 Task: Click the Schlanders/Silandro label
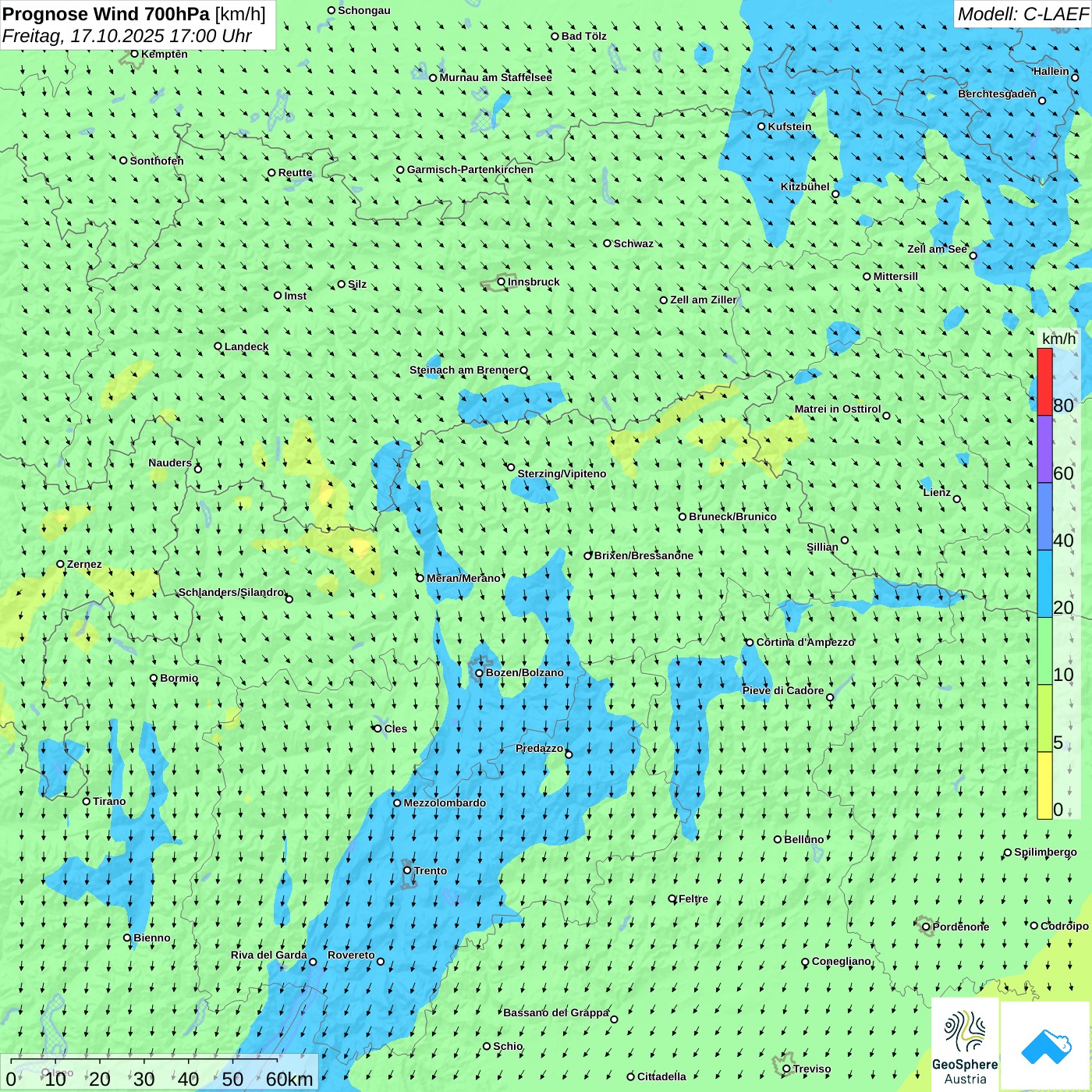(232, 592)
